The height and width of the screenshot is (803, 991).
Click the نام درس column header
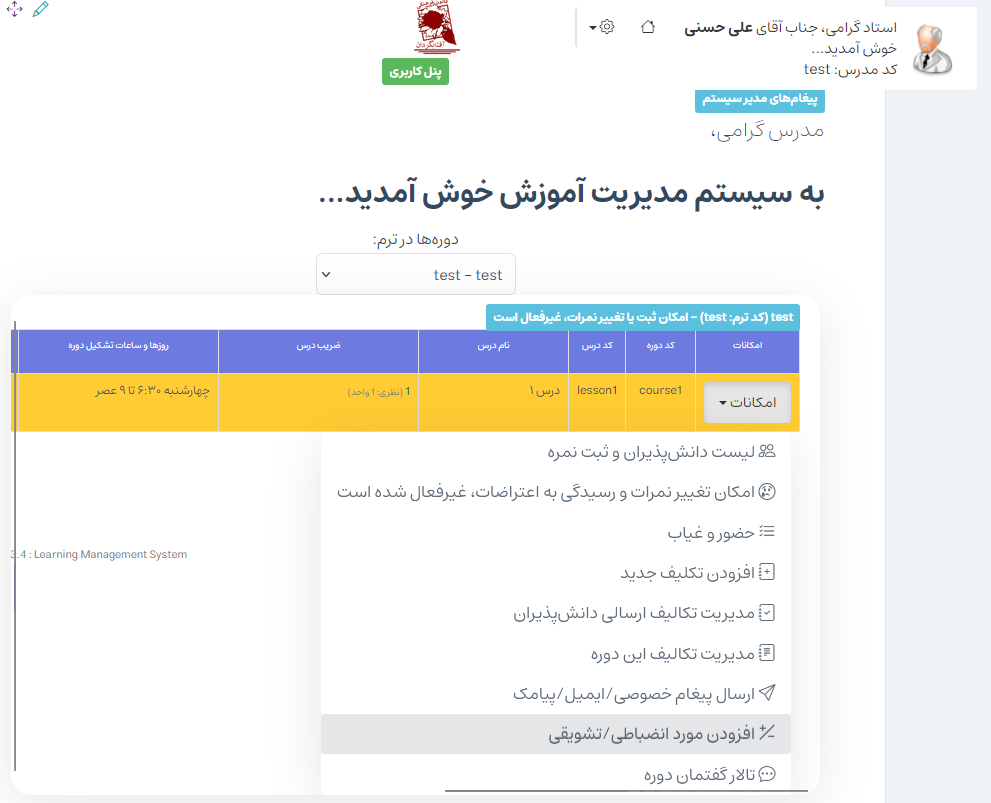coord(494,351)
